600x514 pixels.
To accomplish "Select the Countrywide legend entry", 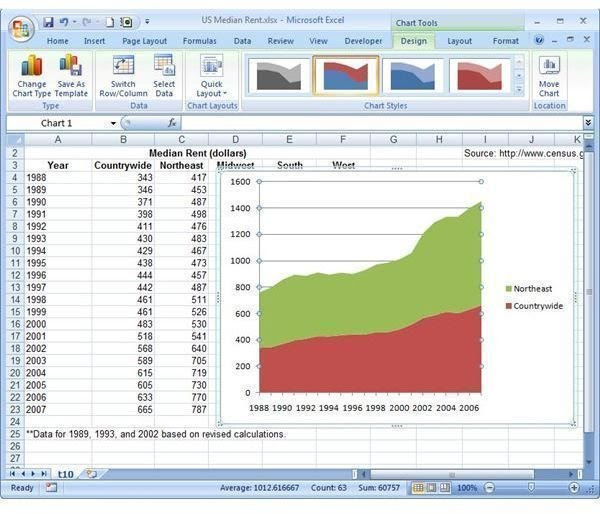I will 534,306.
